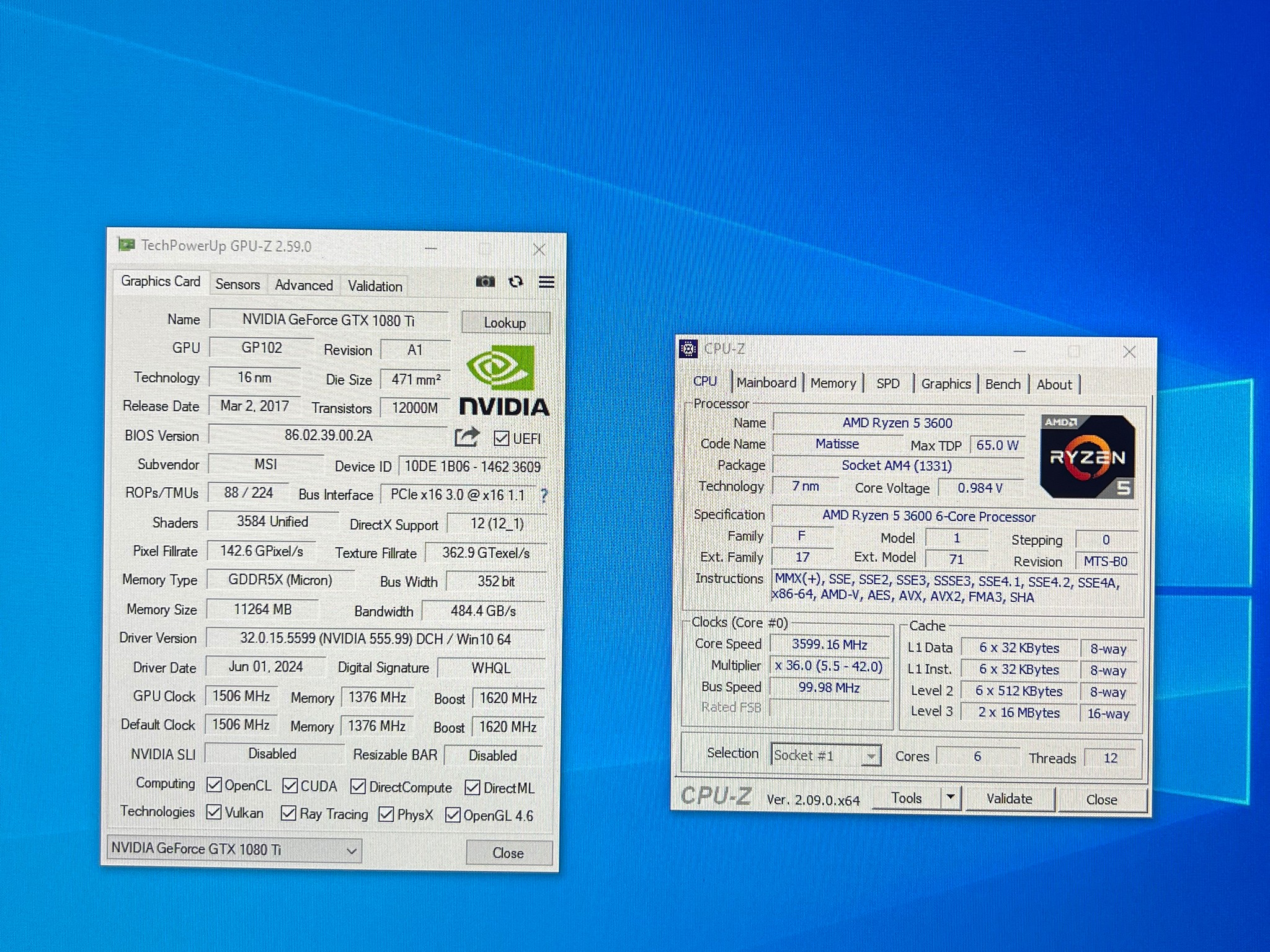Click the Lookup button in GPU-Z

click(505, 322)
